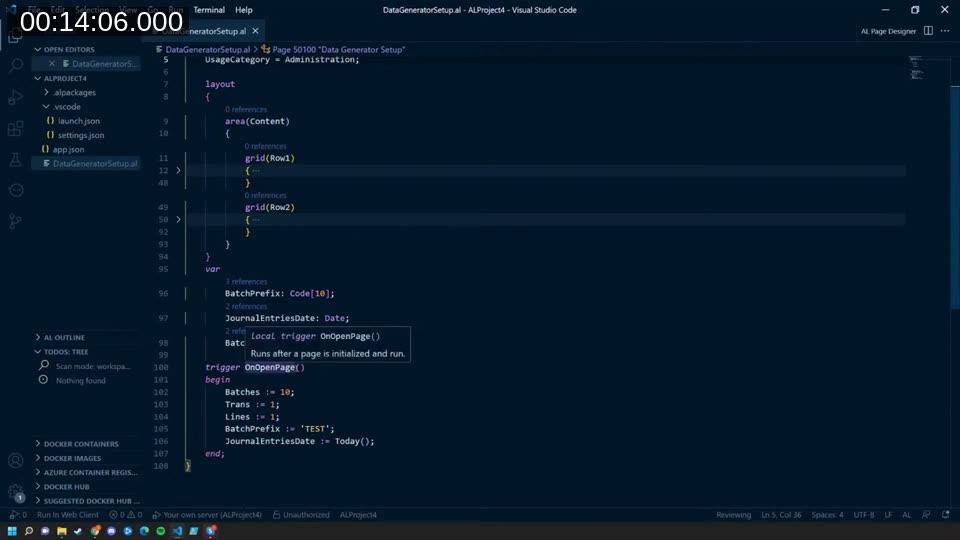Open the Extensions view
The height and width of the screenshot is (540, 960).
click(16, 129)
